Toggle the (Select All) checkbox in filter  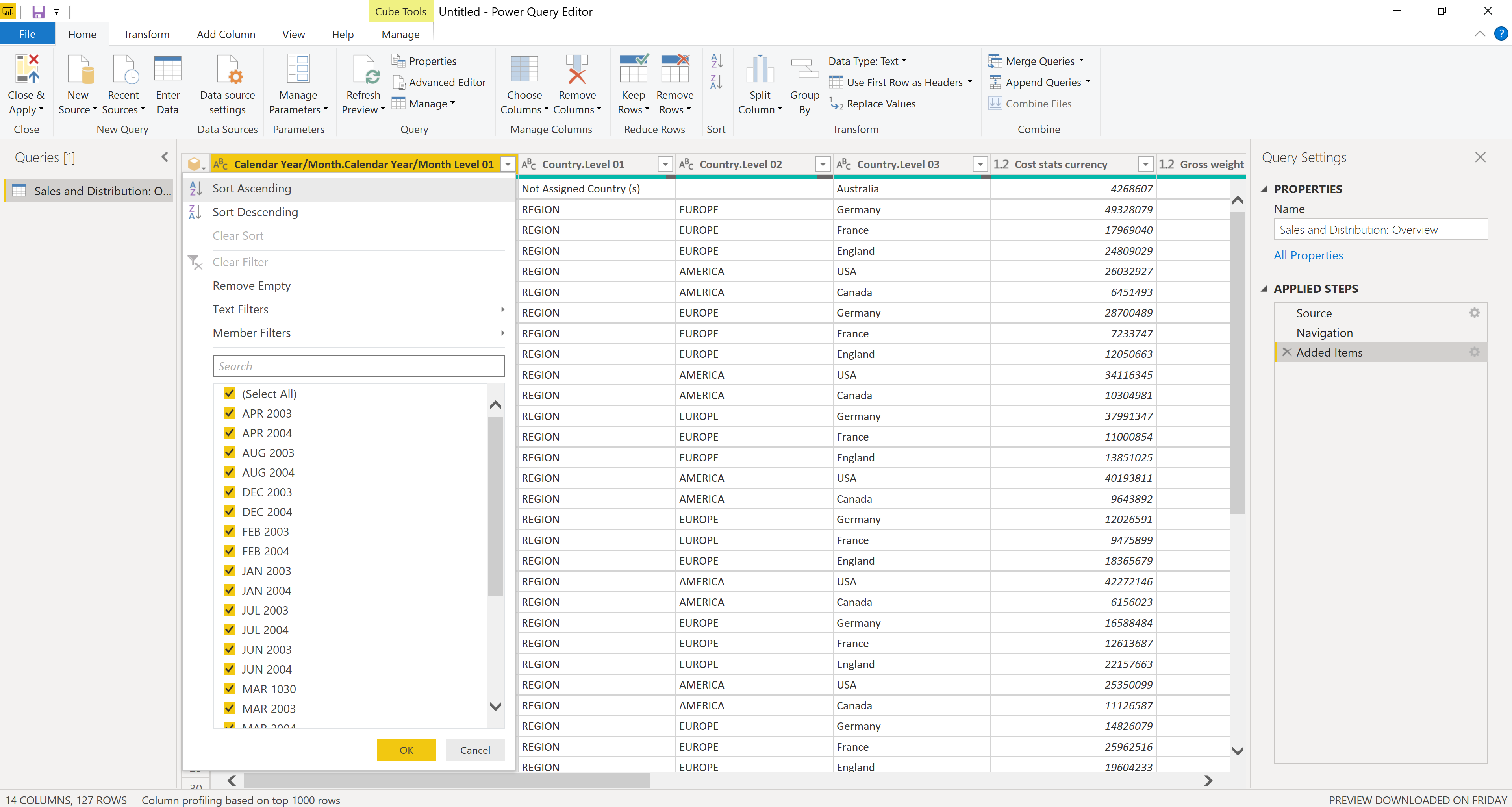[228, 393]
